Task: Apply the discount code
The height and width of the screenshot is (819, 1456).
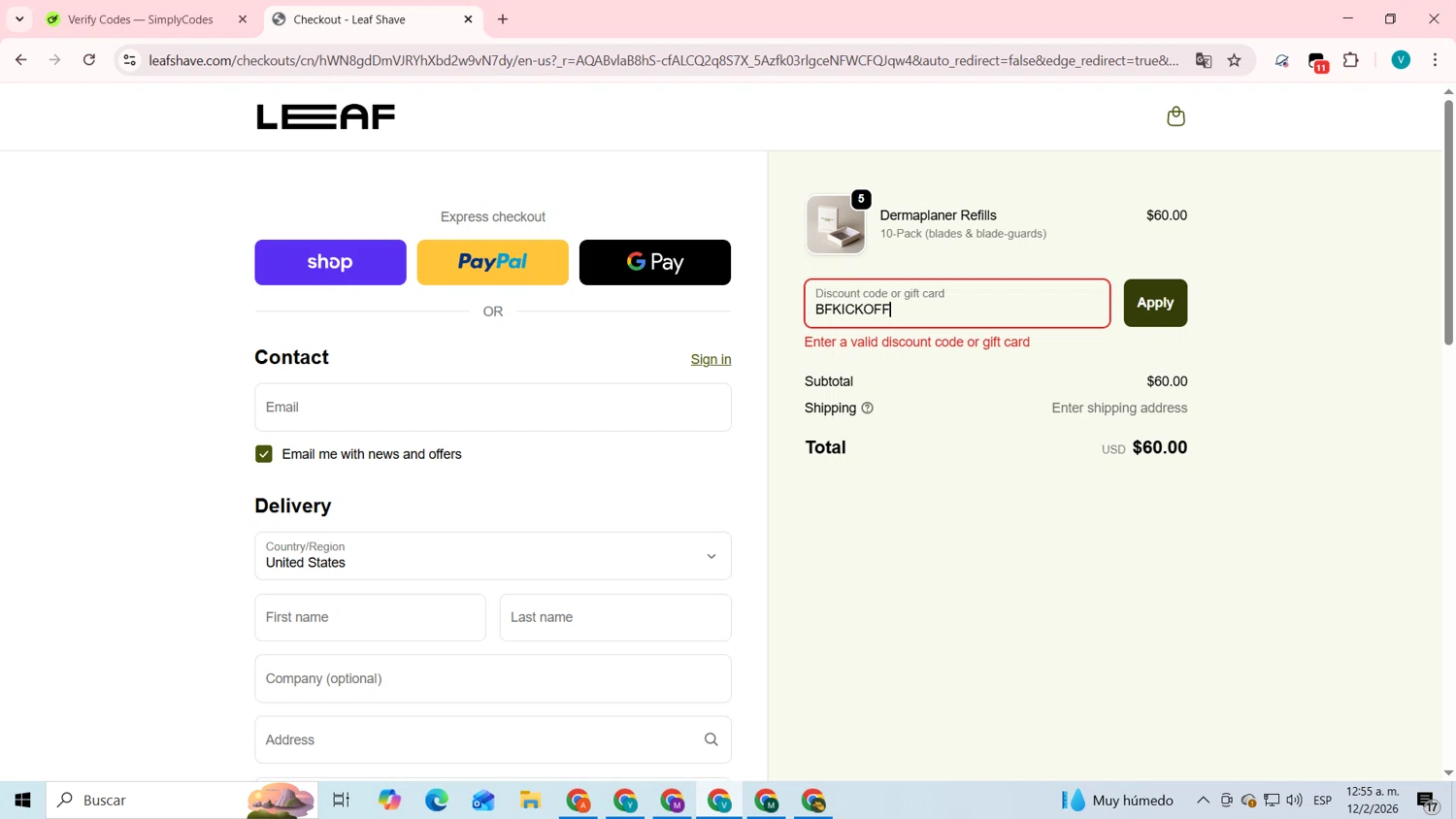Action: point(1155,303)
